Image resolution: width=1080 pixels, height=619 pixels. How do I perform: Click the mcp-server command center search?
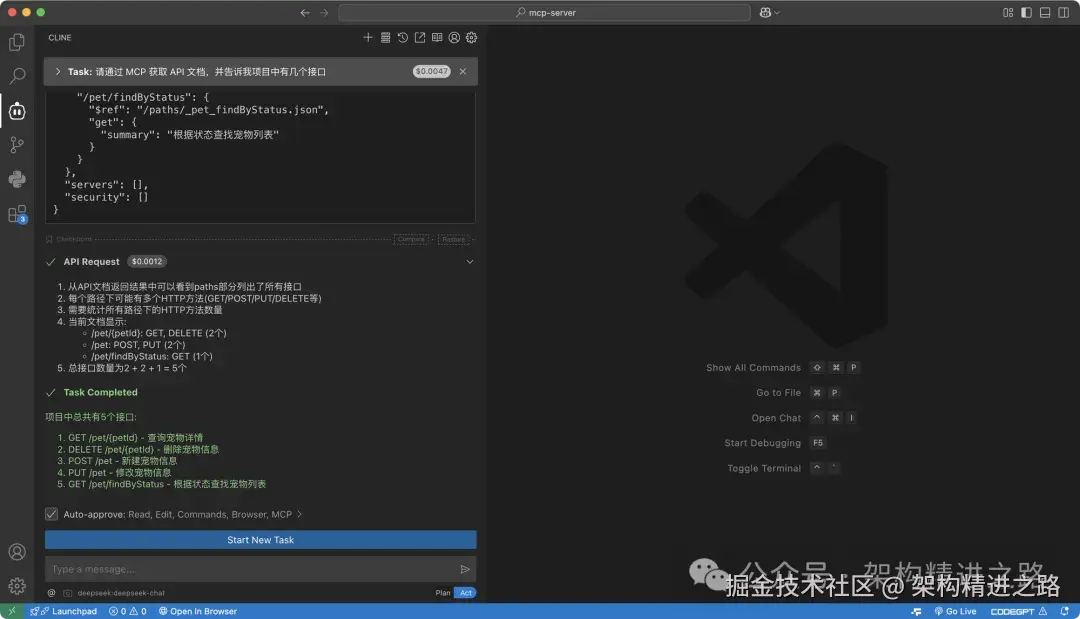544,12
